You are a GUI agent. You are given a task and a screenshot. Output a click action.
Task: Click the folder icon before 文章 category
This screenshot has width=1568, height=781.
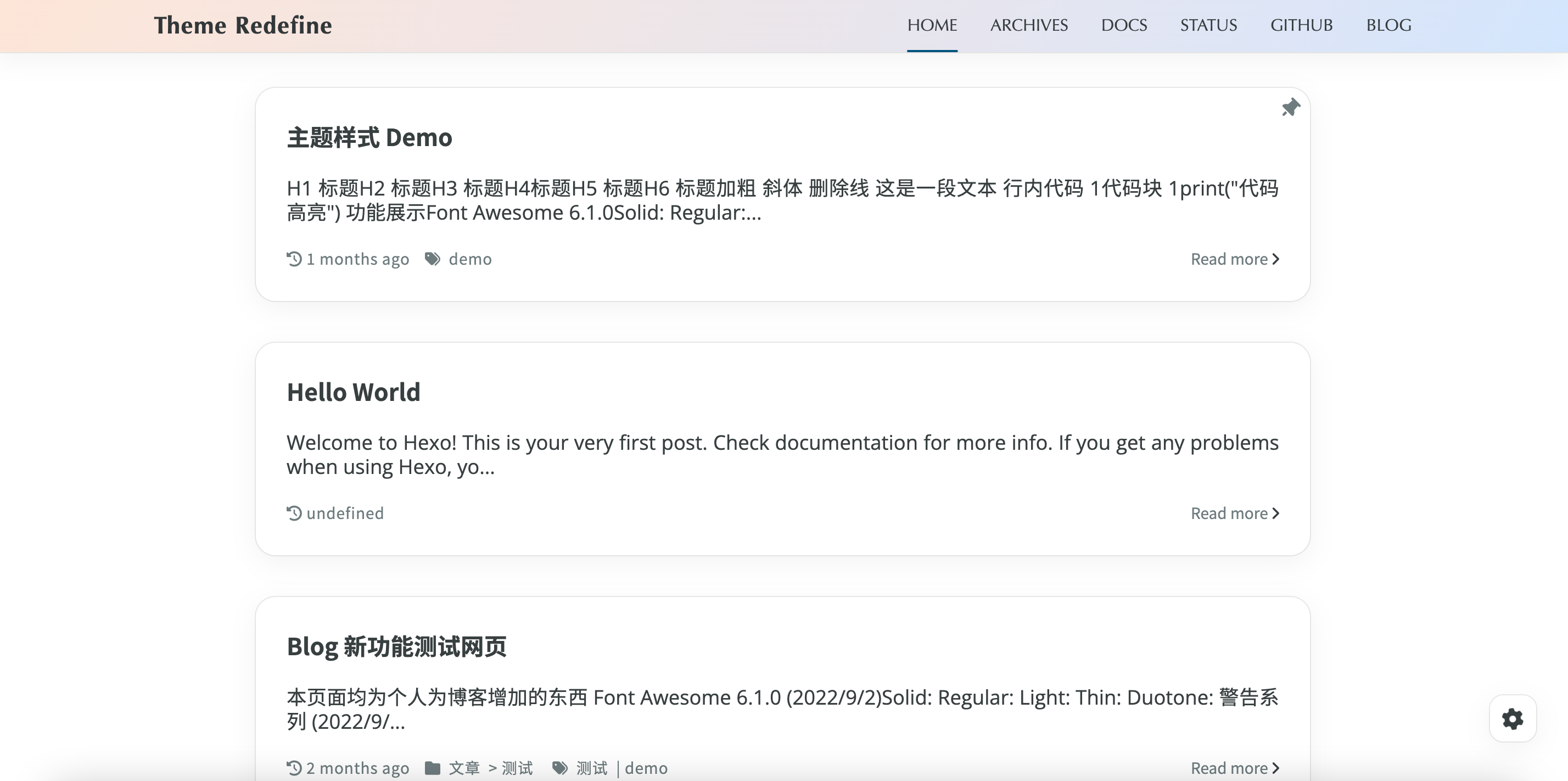(x=433, y=768)
